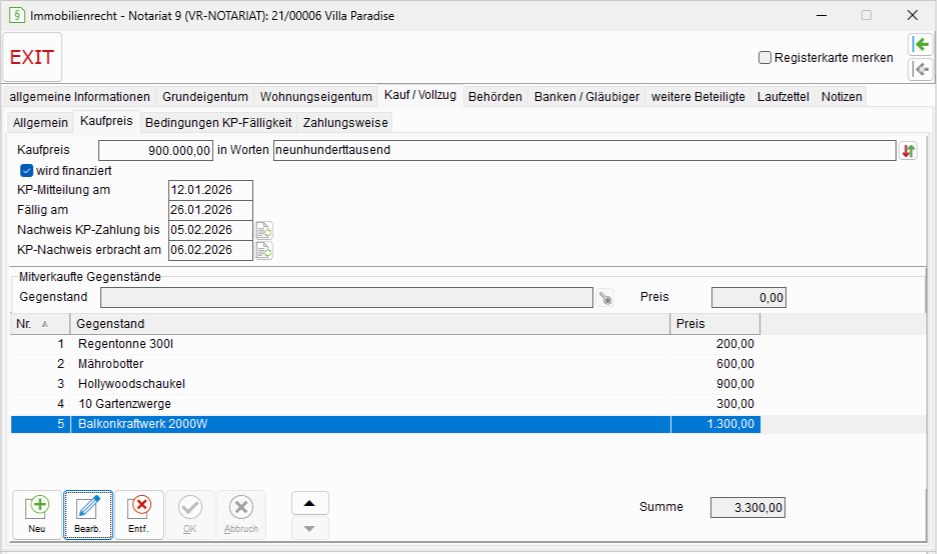Click the Nachweis KP-Zahlung bis date field

coord(210,230)
